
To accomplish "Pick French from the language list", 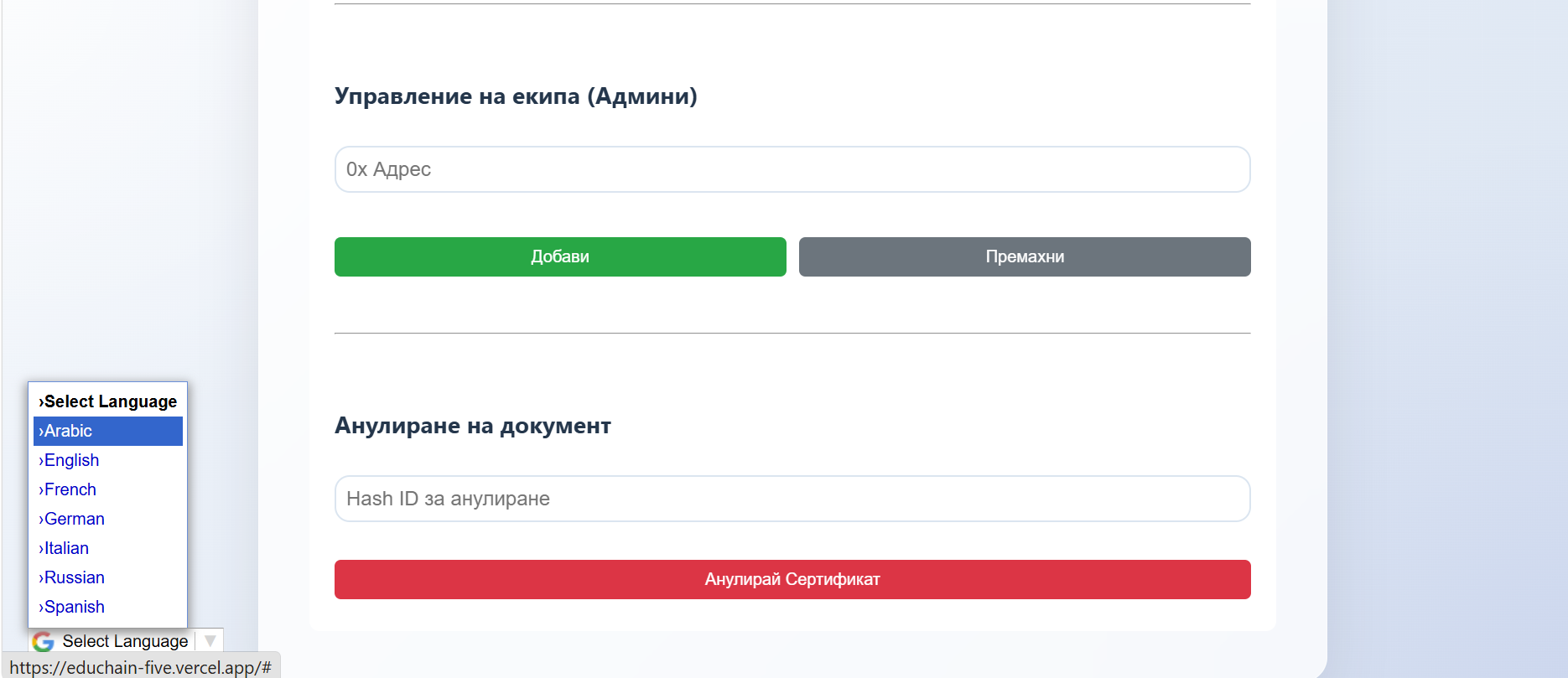I will coord(70,489).
